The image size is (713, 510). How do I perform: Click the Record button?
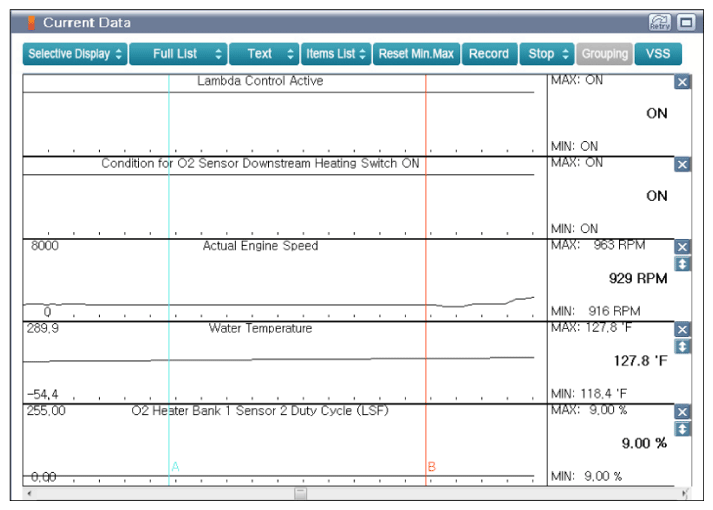point(489,54)
